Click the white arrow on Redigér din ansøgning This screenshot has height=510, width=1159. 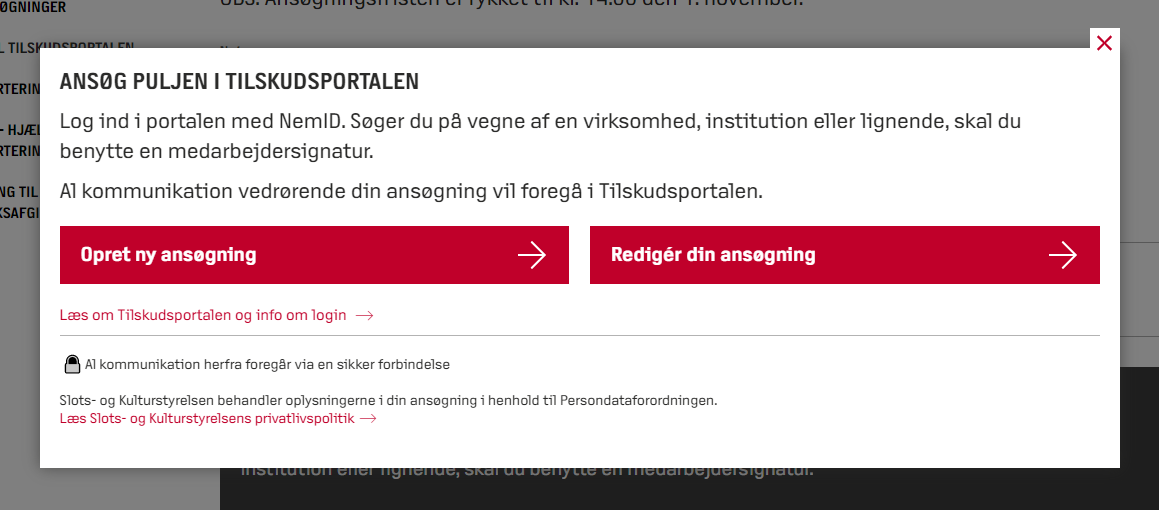(1063, 255)
